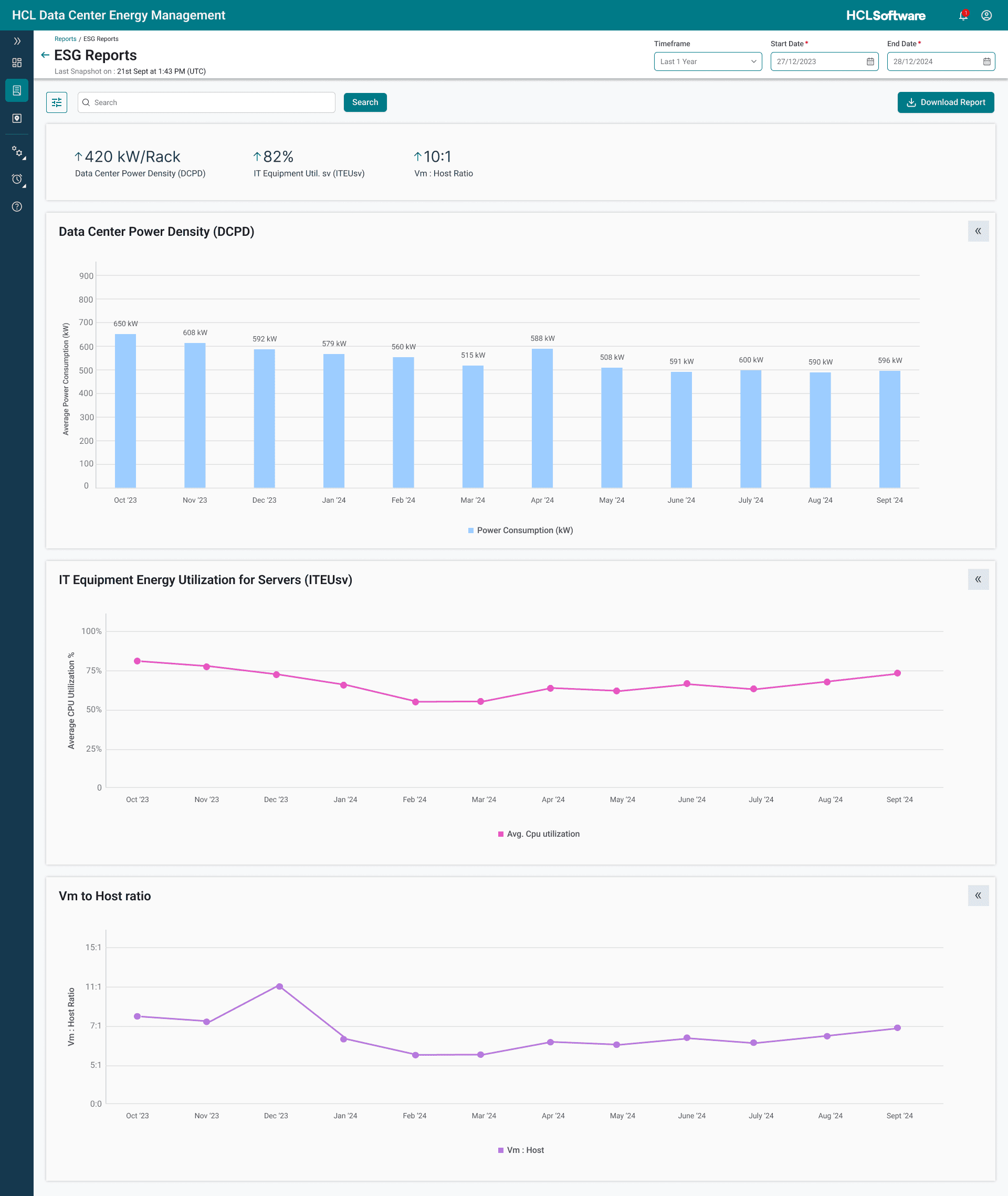Select the Reports document icon in sidebar

coord(17,90)
